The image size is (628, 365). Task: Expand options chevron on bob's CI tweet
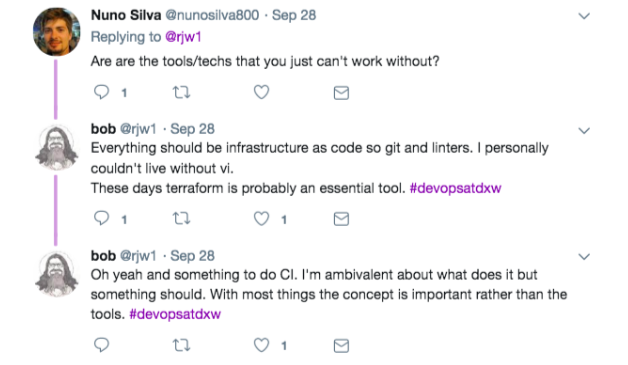click(584, 256)
